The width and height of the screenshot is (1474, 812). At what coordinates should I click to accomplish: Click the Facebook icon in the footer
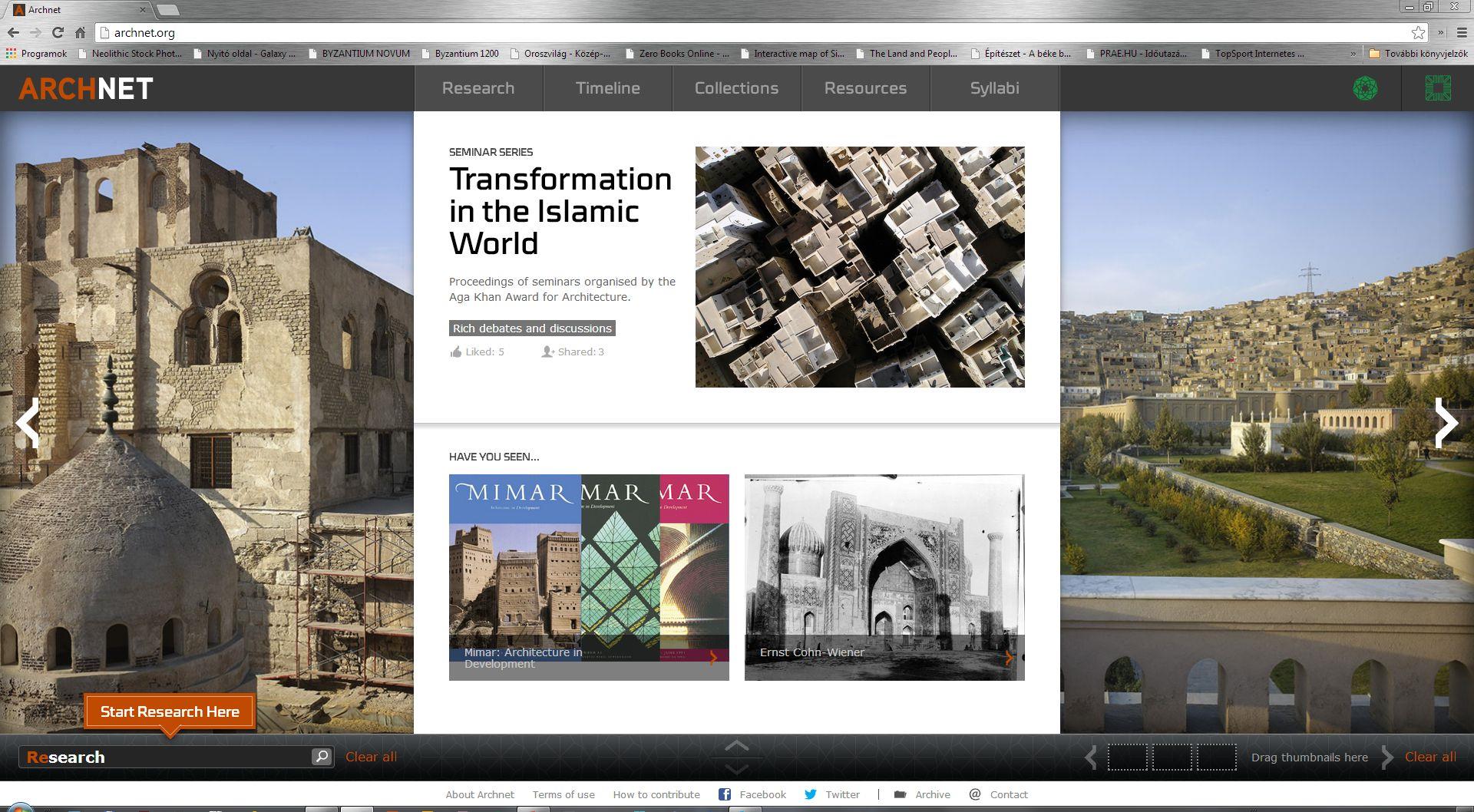point(724,794)
